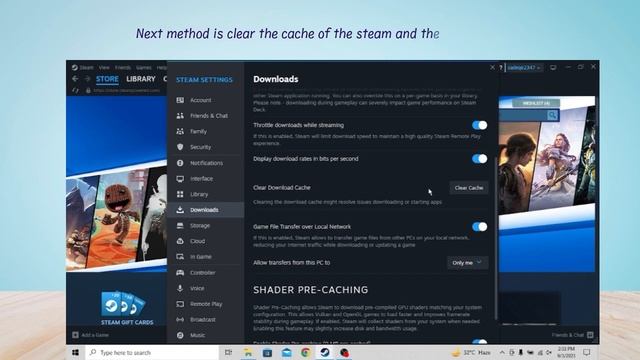Open File Explorer from the taskbar
This screenshot has height=360, width=640.
[x=248, y=352]
